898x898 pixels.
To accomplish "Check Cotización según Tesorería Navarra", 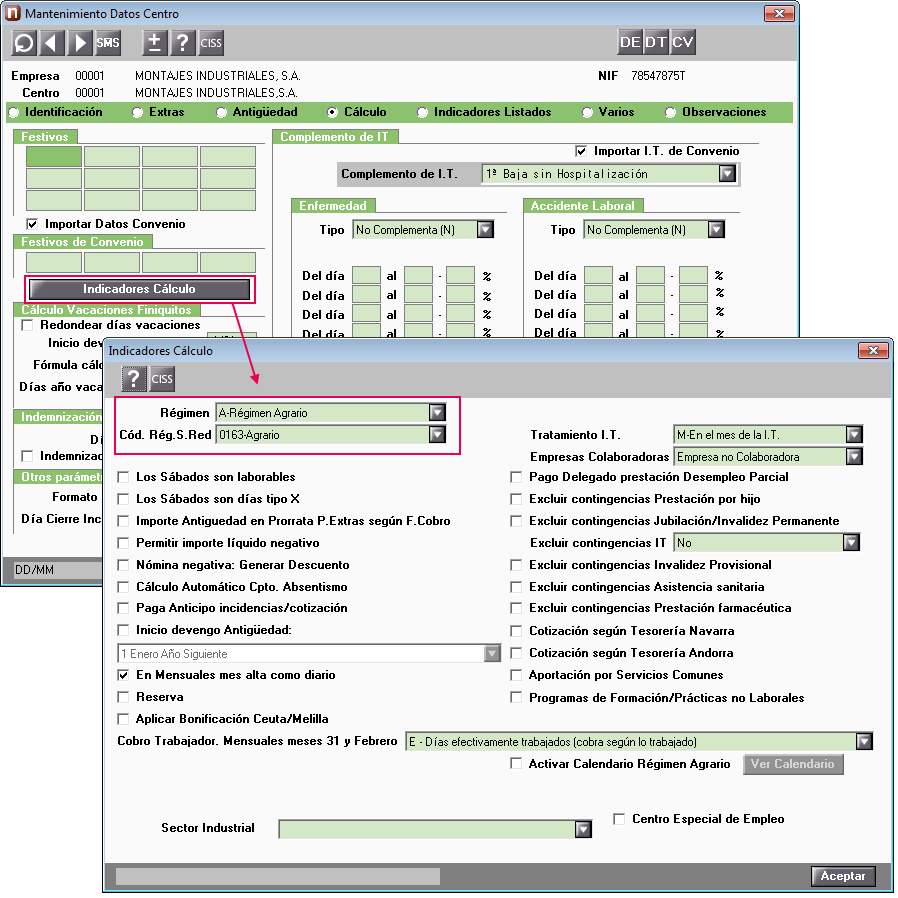I will coord(516,631).
